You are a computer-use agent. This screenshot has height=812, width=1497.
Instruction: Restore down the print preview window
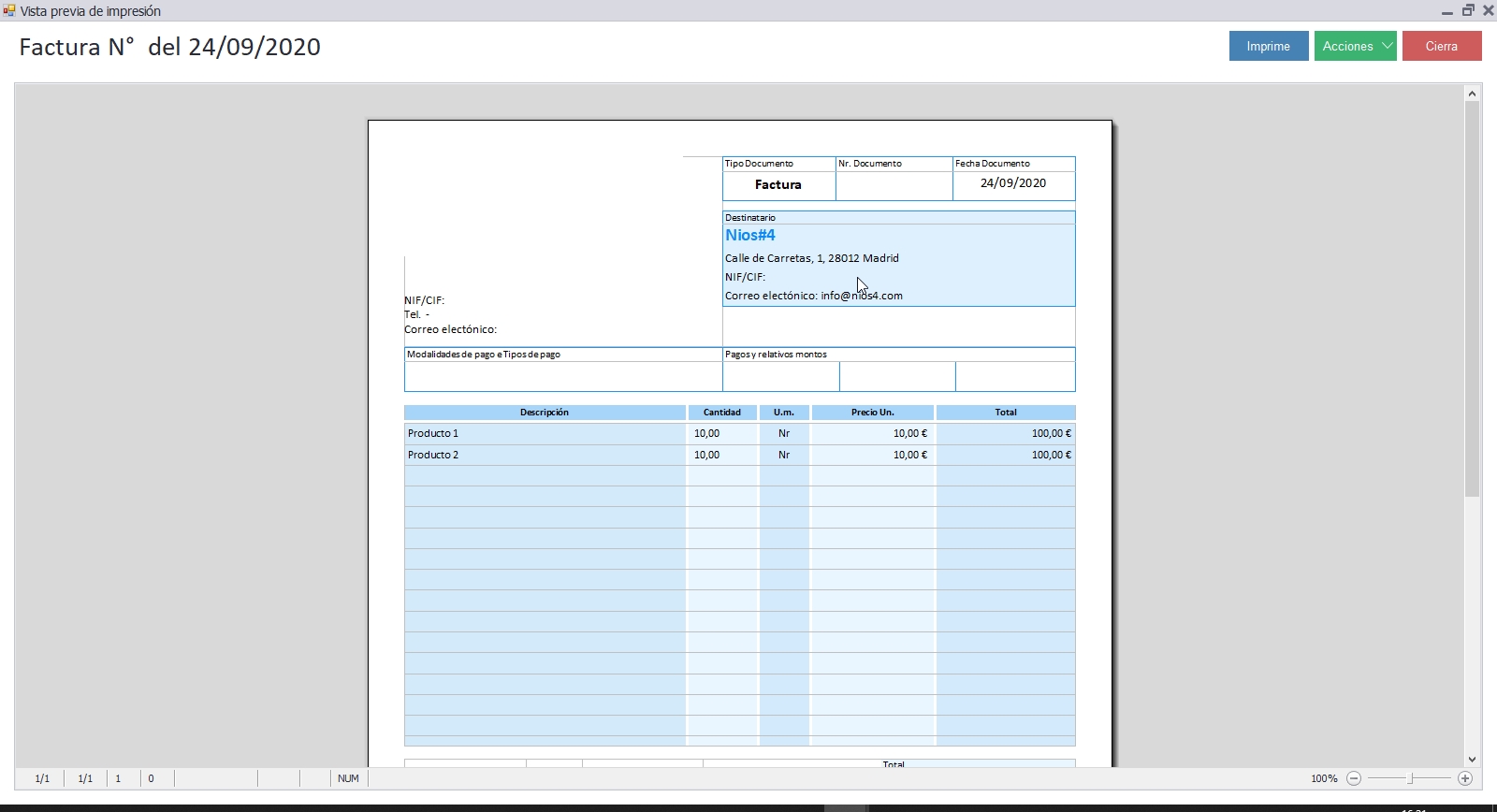pos(1468,10)
